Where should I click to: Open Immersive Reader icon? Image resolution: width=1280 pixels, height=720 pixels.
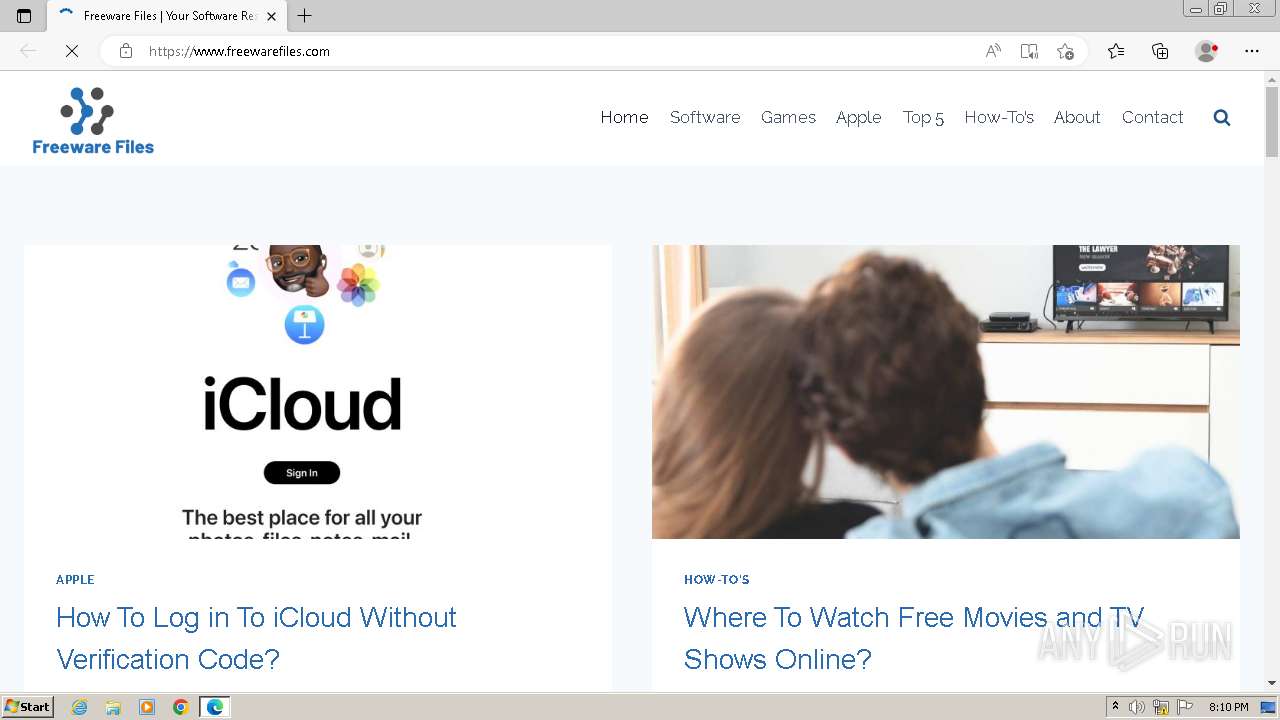point(1029,51)
